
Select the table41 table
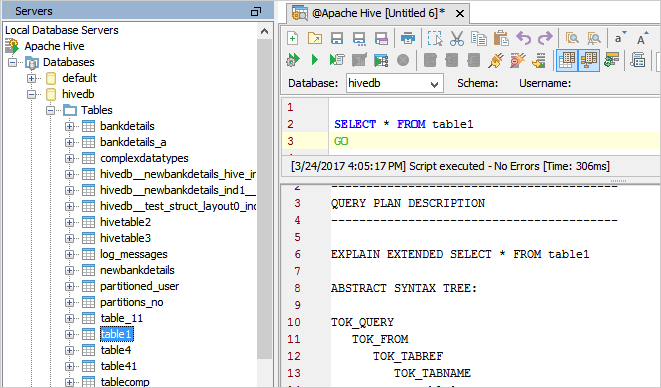pos(118,366)
